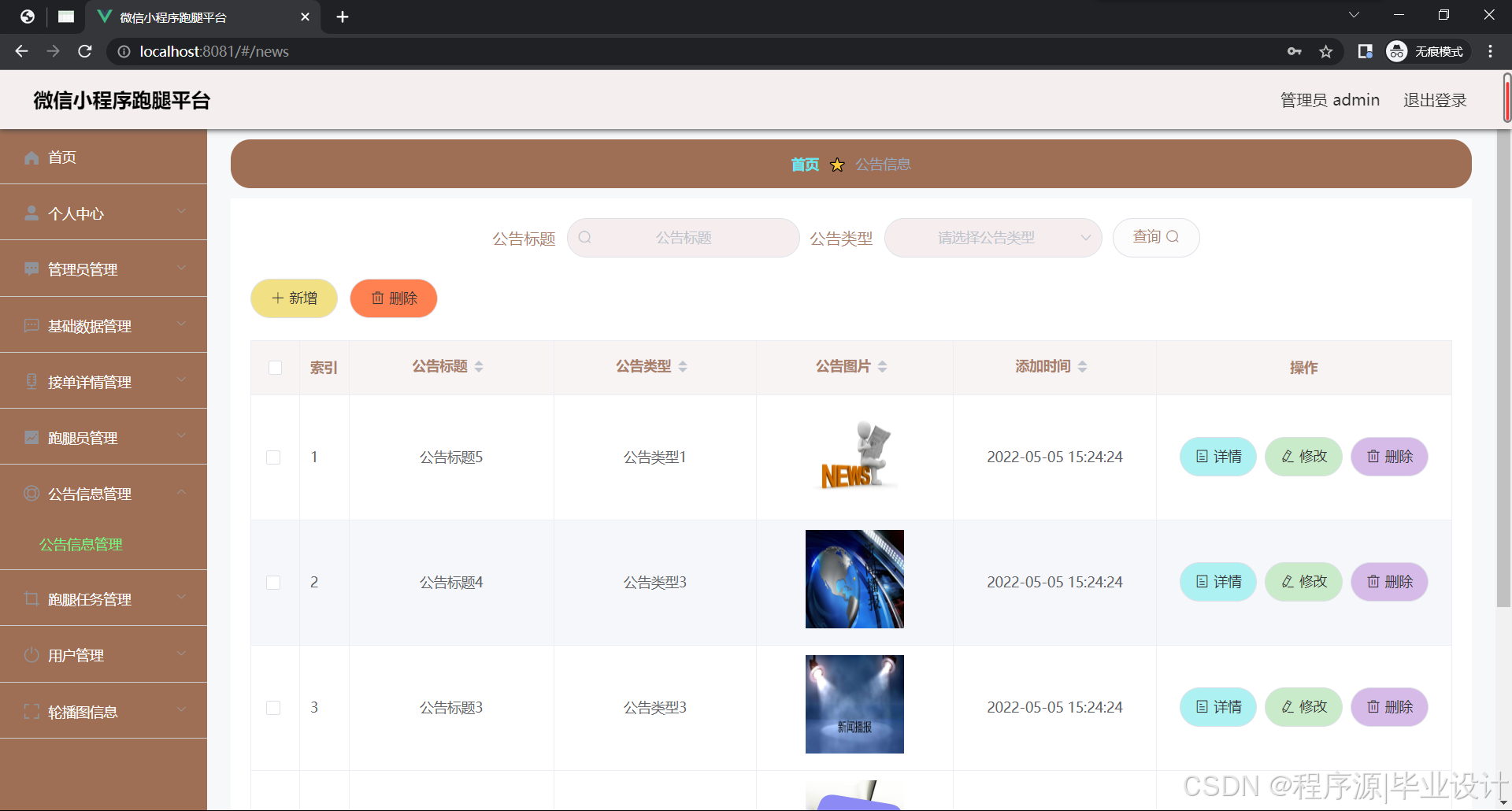Toggle the select-all checkbox in table header
Image resolution: width=1512 pixels, height=811 pixels.
(x=275, y=368)
